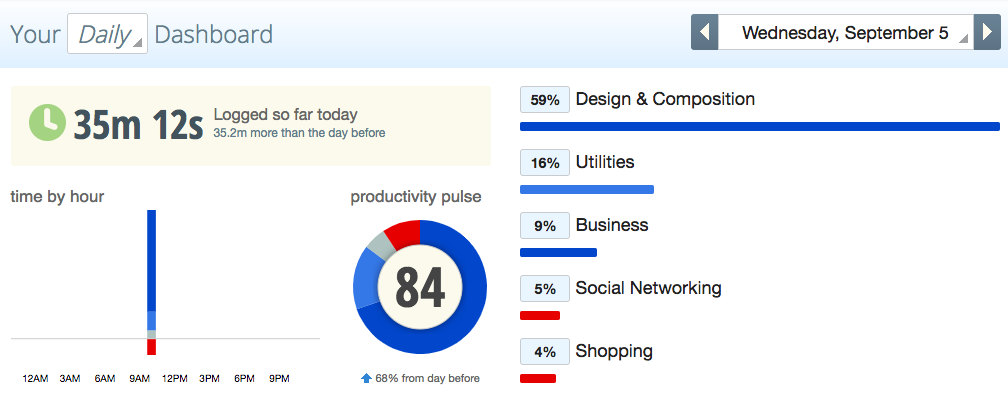Click the blue up arrow under productivity pulse
Image resolution: width=1008 pixels, height=399 pixels.
pos(366,378)
